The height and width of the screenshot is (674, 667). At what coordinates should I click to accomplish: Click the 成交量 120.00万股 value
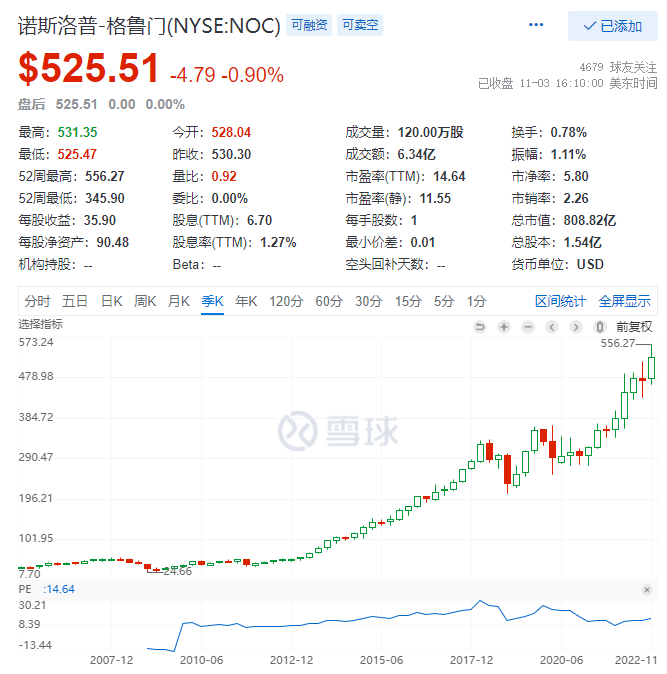coord(431,132)
